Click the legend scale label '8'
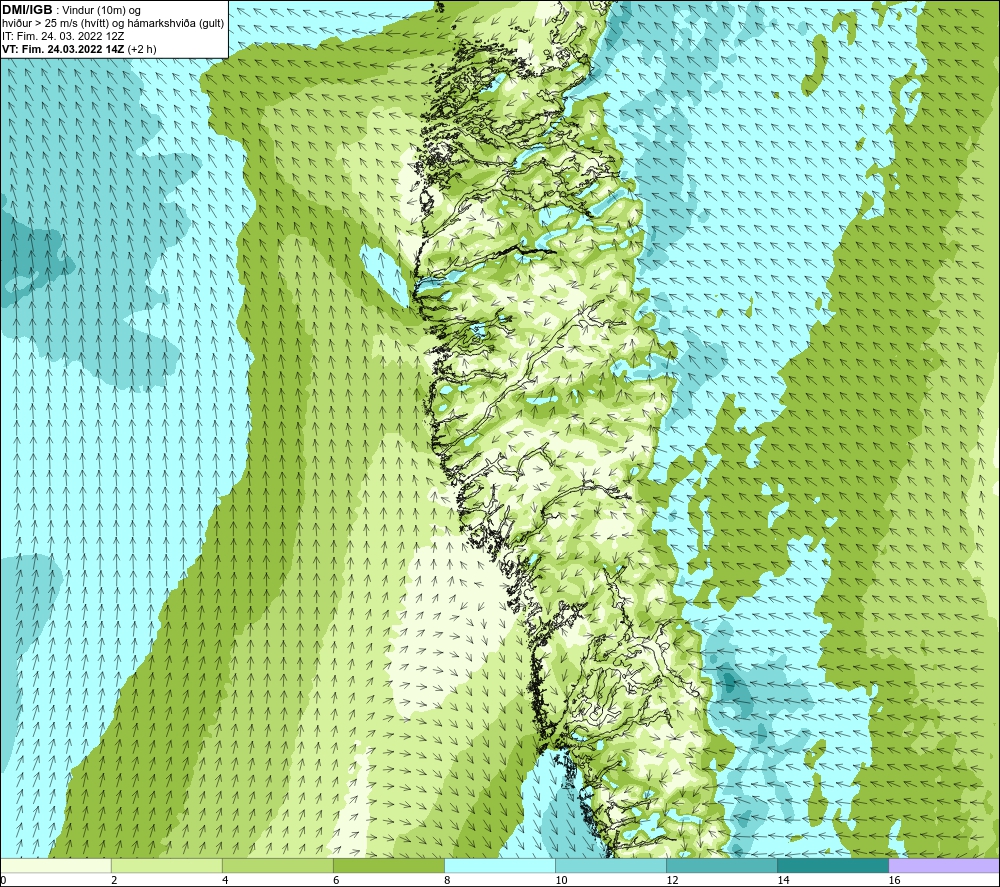The width and height of the screenshot is (1000, 887). [447, 881]
